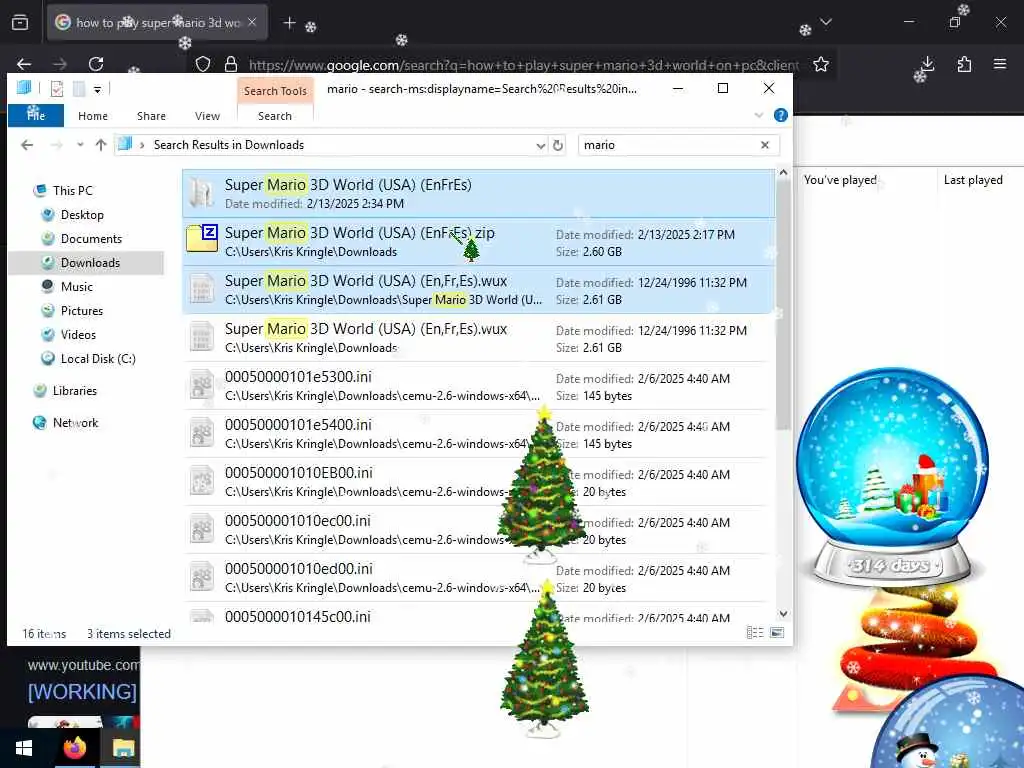Open Explorer recent locations dropdown

[80, 145]
